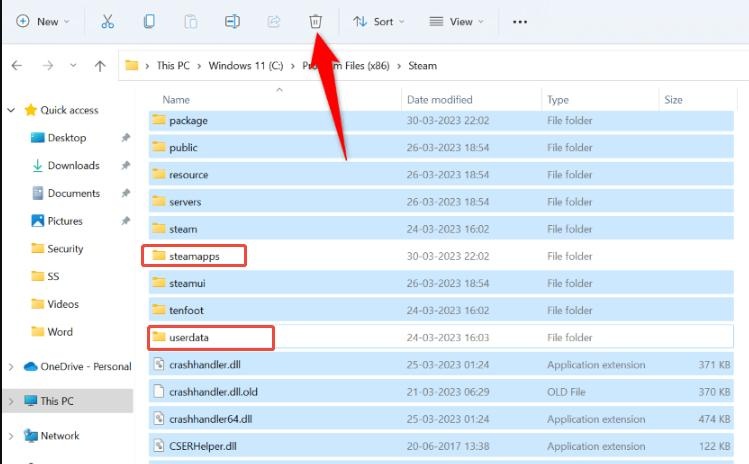Click the crashhandler.dll.old file icon
The height and width of the screenshot is (464, 749).
(x=159, y=391)
